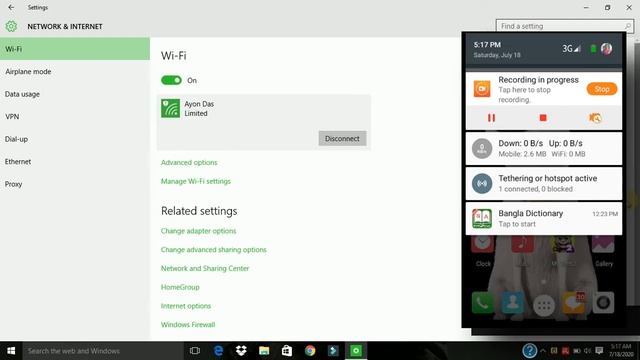Tap the network speed monitor notification icon
The image size is (640, 360).
pyautogui.click(x=482, y=148)
